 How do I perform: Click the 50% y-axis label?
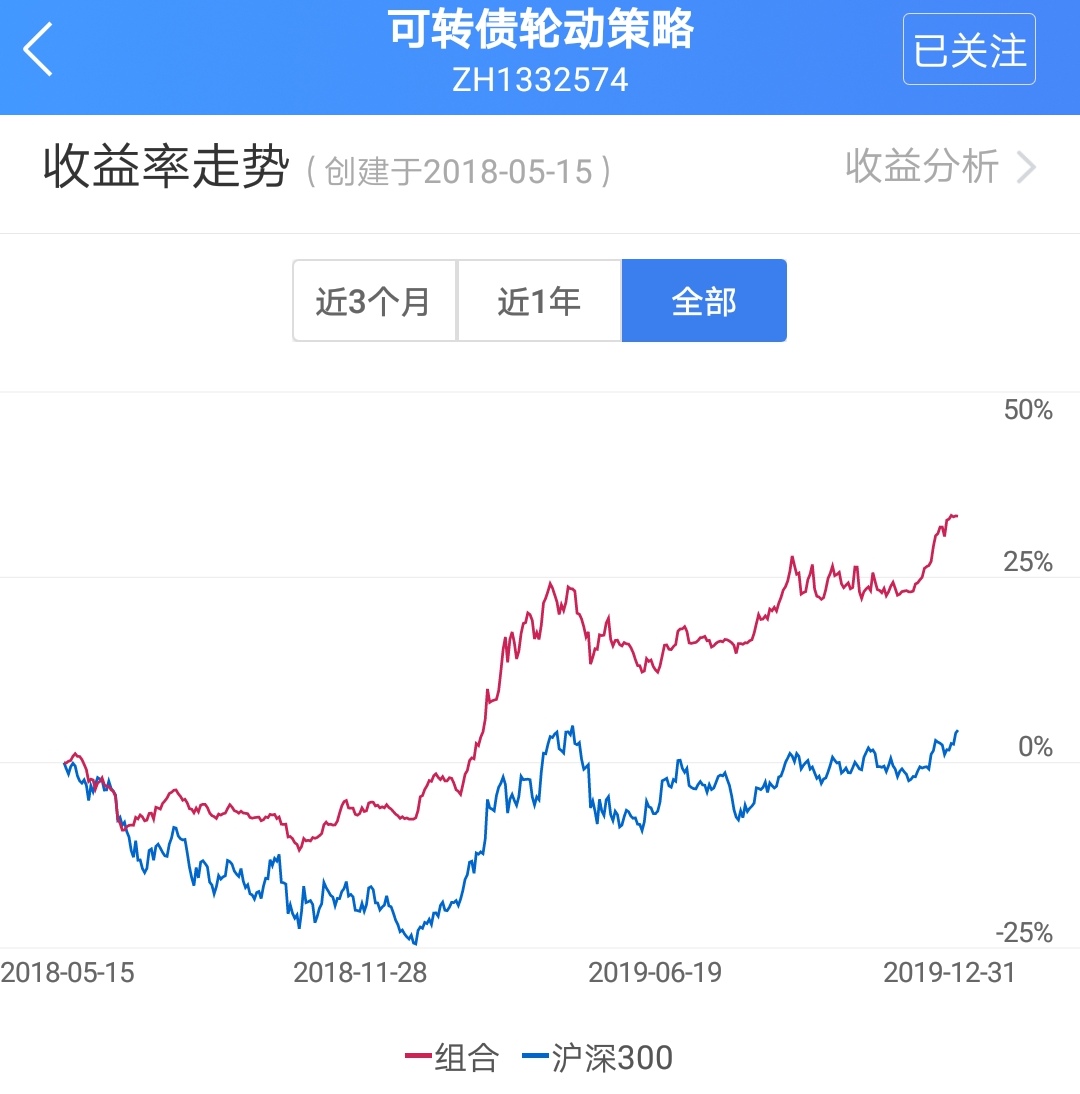coord(1028,410)
